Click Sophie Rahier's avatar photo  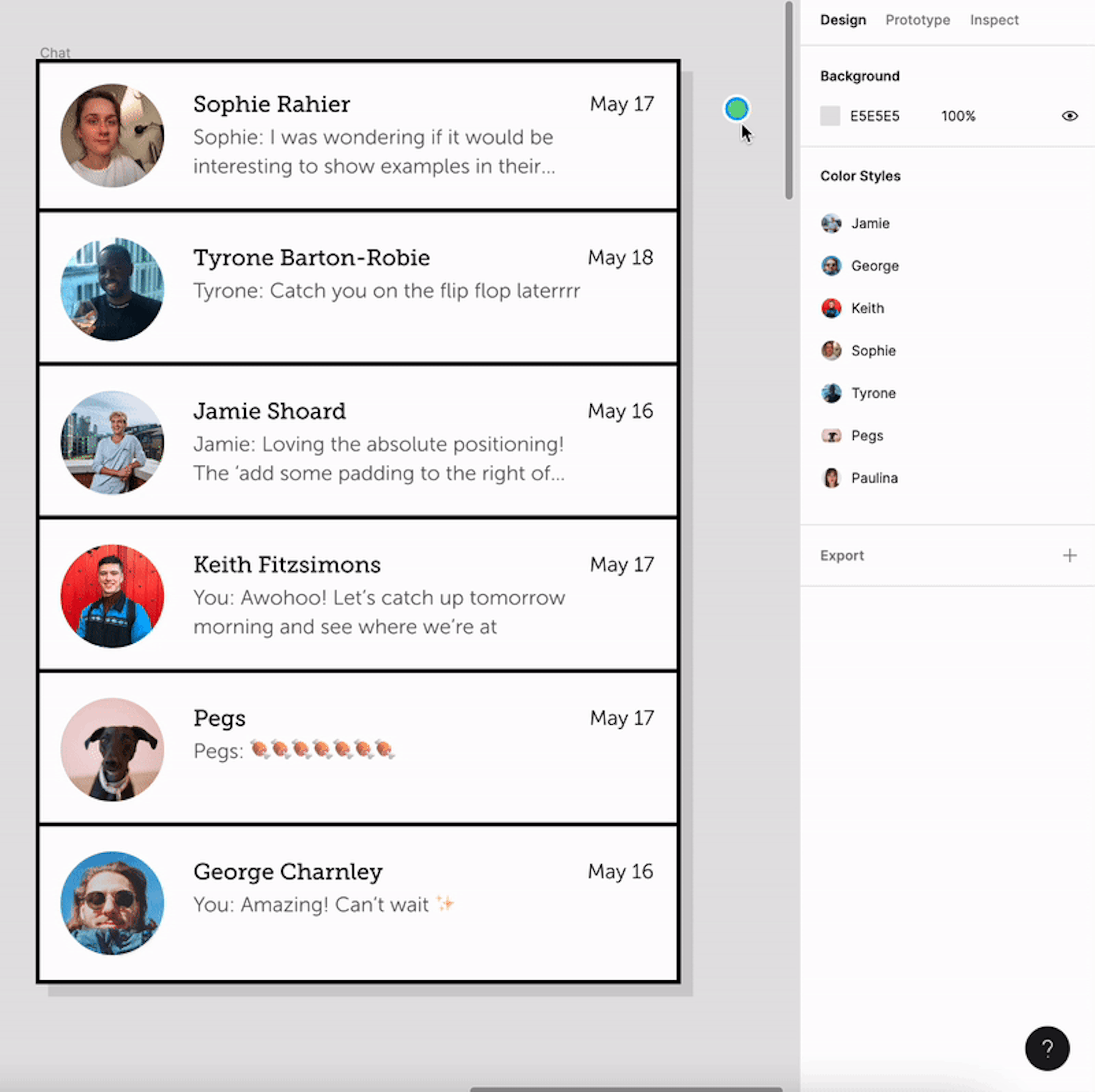click(112, 136)
